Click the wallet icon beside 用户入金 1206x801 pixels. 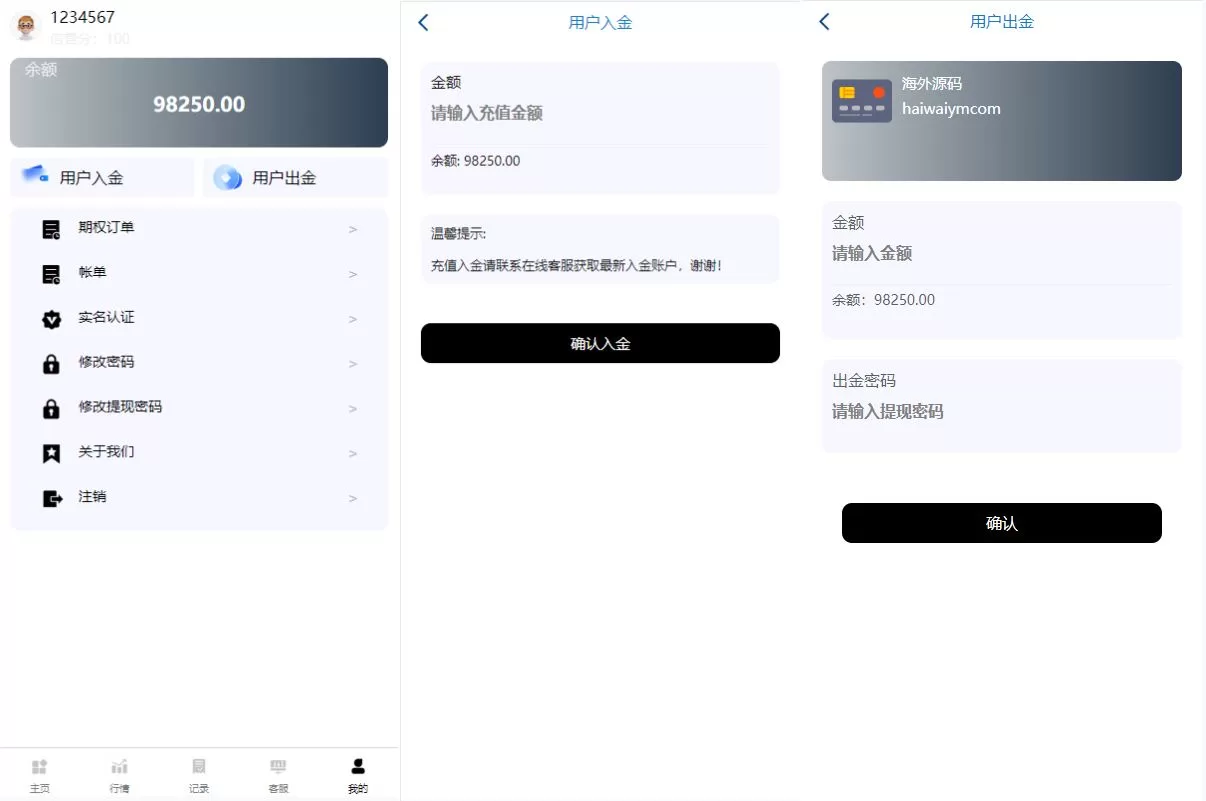[x=36, y=175]
